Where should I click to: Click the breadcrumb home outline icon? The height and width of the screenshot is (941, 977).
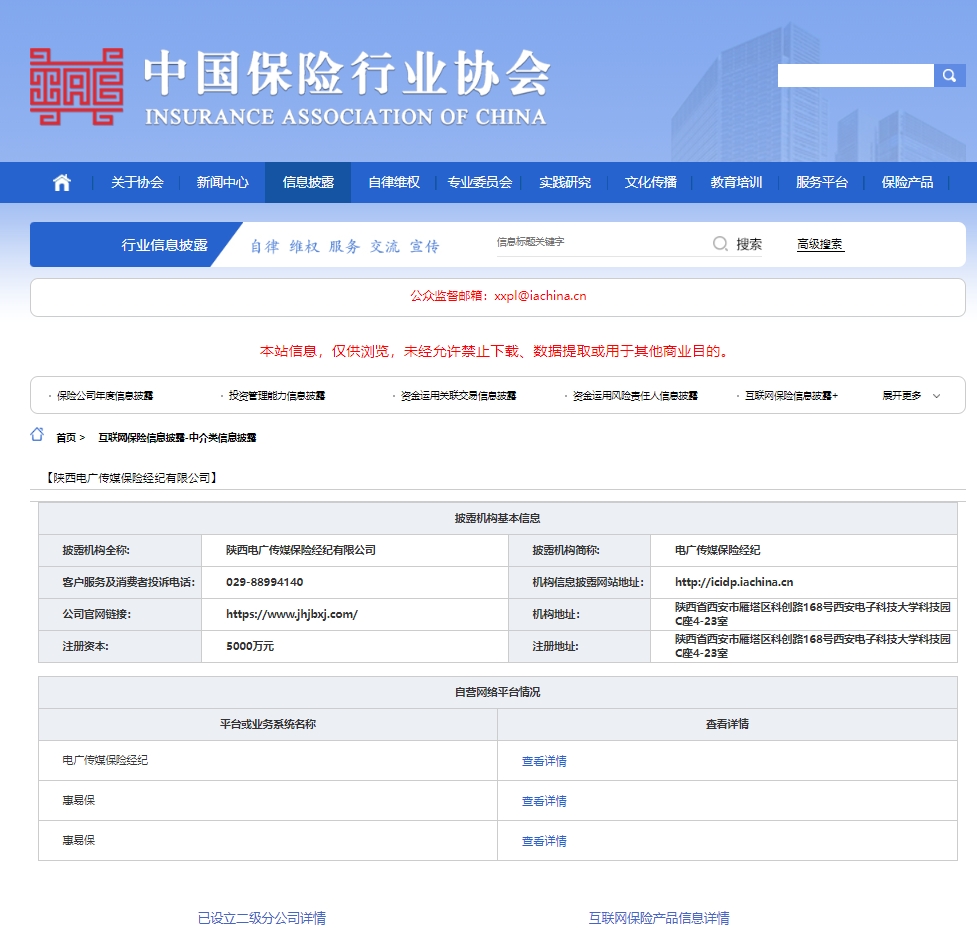(x=37, y=434)
